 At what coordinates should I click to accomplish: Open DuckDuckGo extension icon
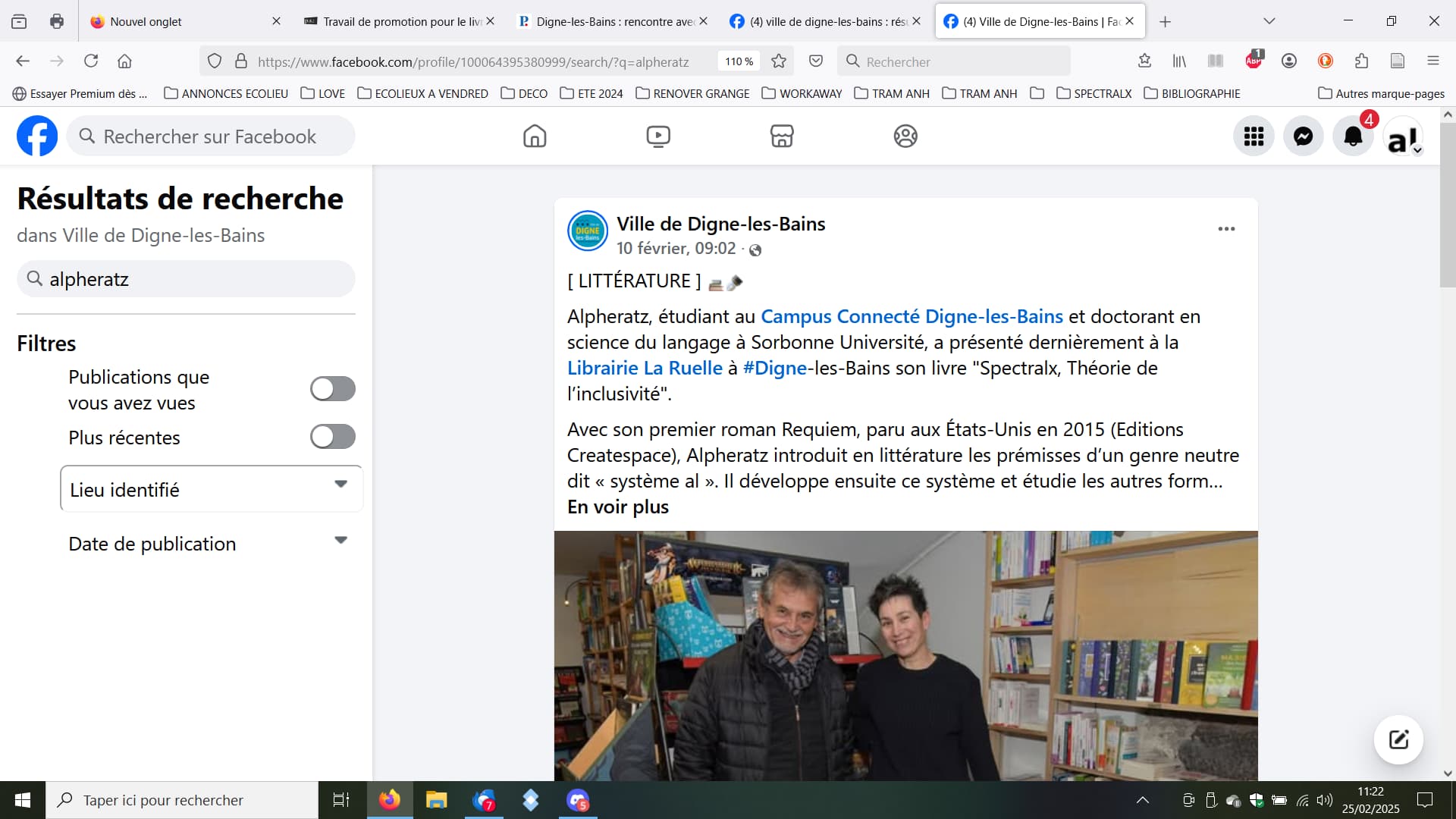click(x=1326, y=61)
